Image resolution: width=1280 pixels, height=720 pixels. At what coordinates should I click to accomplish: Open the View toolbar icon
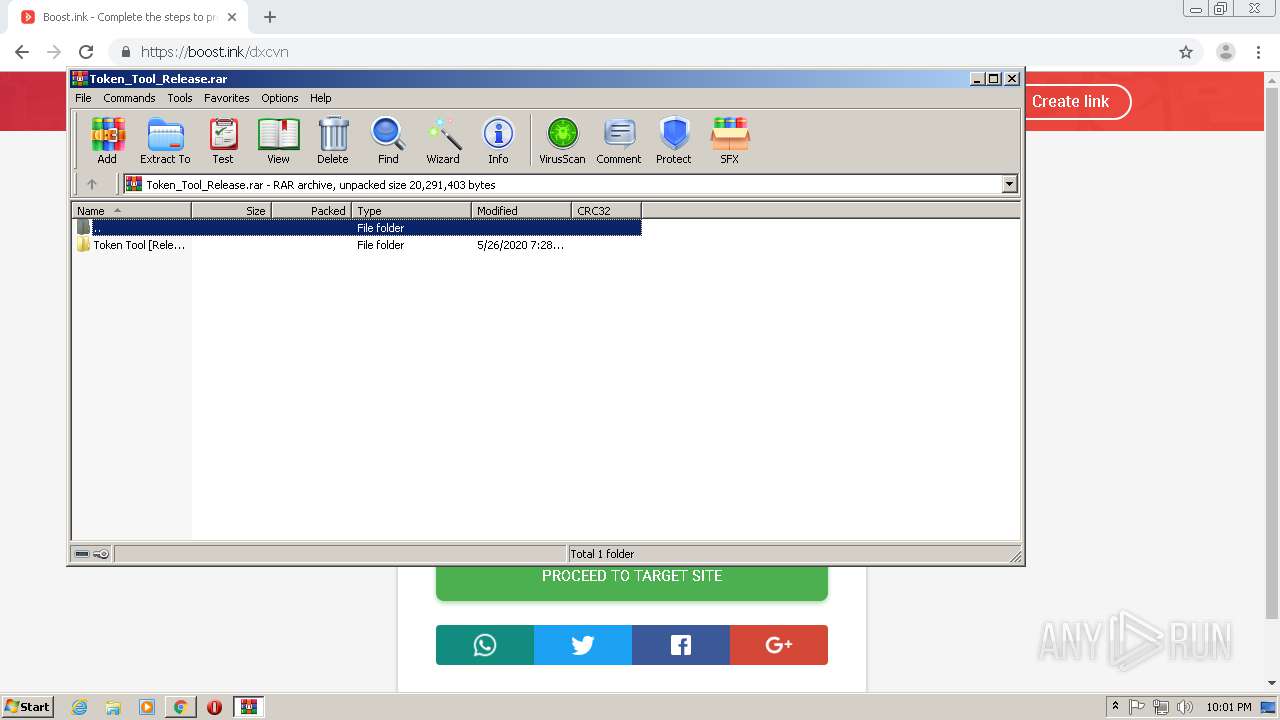[x=278, y=140]
